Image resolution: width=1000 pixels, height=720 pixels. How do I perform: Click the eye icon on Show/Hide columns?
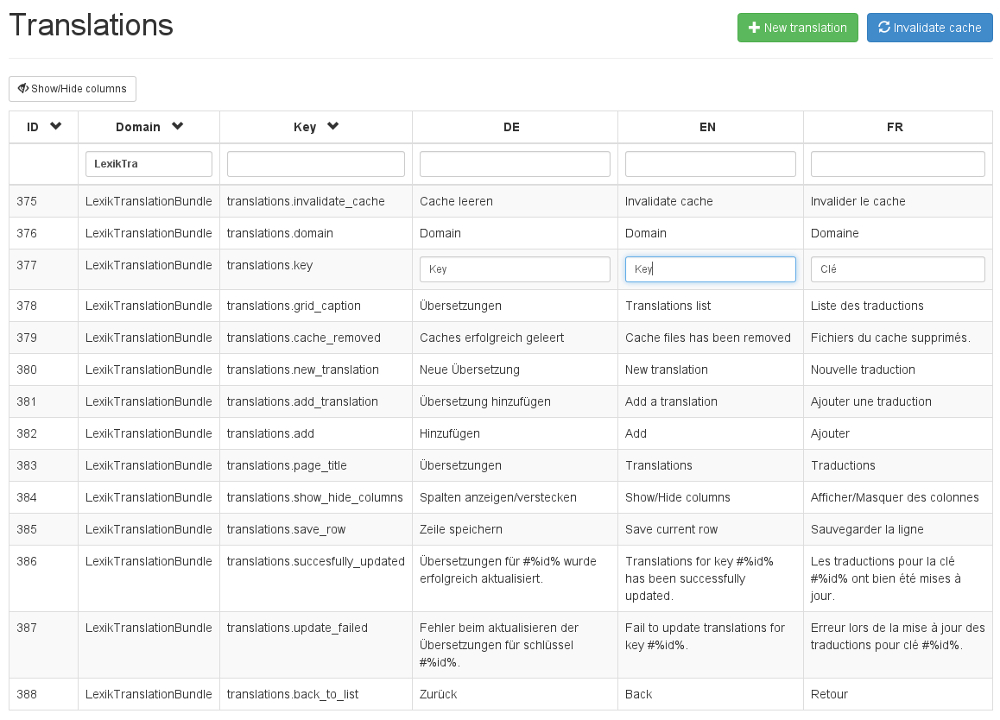(22, 89)
